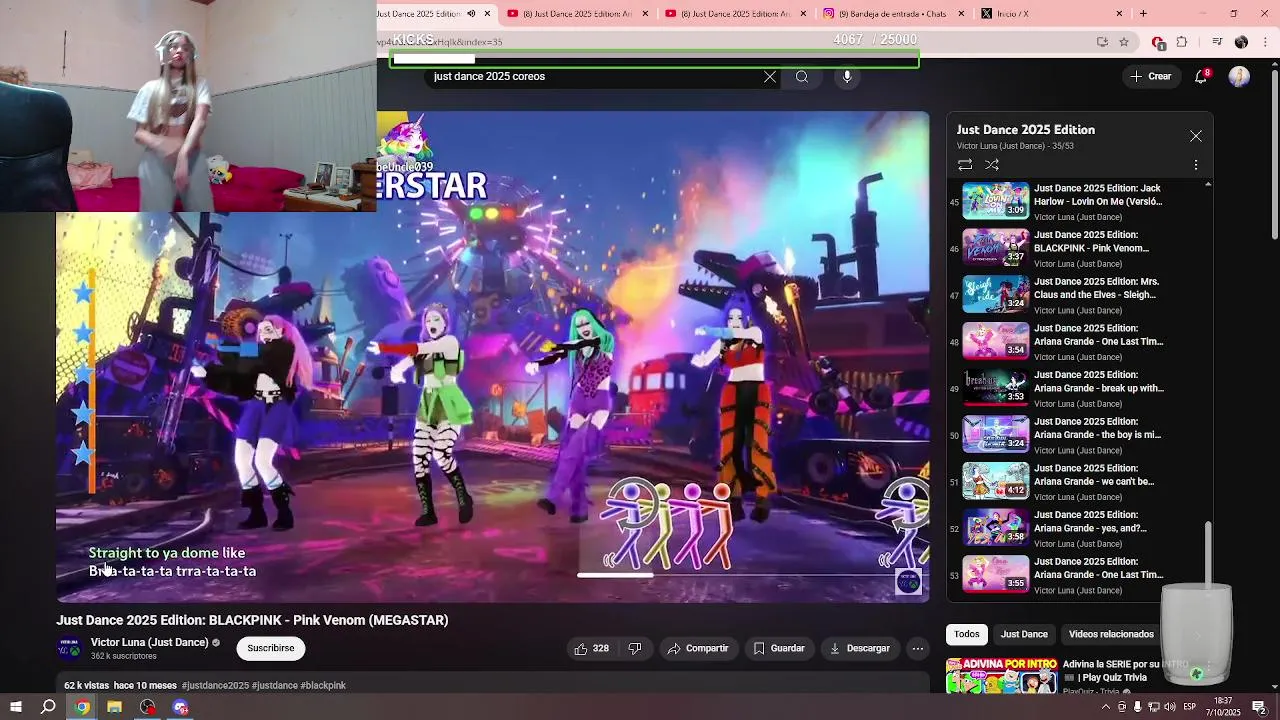Click the Chrome taskbar icon
This screenshot has height=720, width=1280.
click(82, 707)
